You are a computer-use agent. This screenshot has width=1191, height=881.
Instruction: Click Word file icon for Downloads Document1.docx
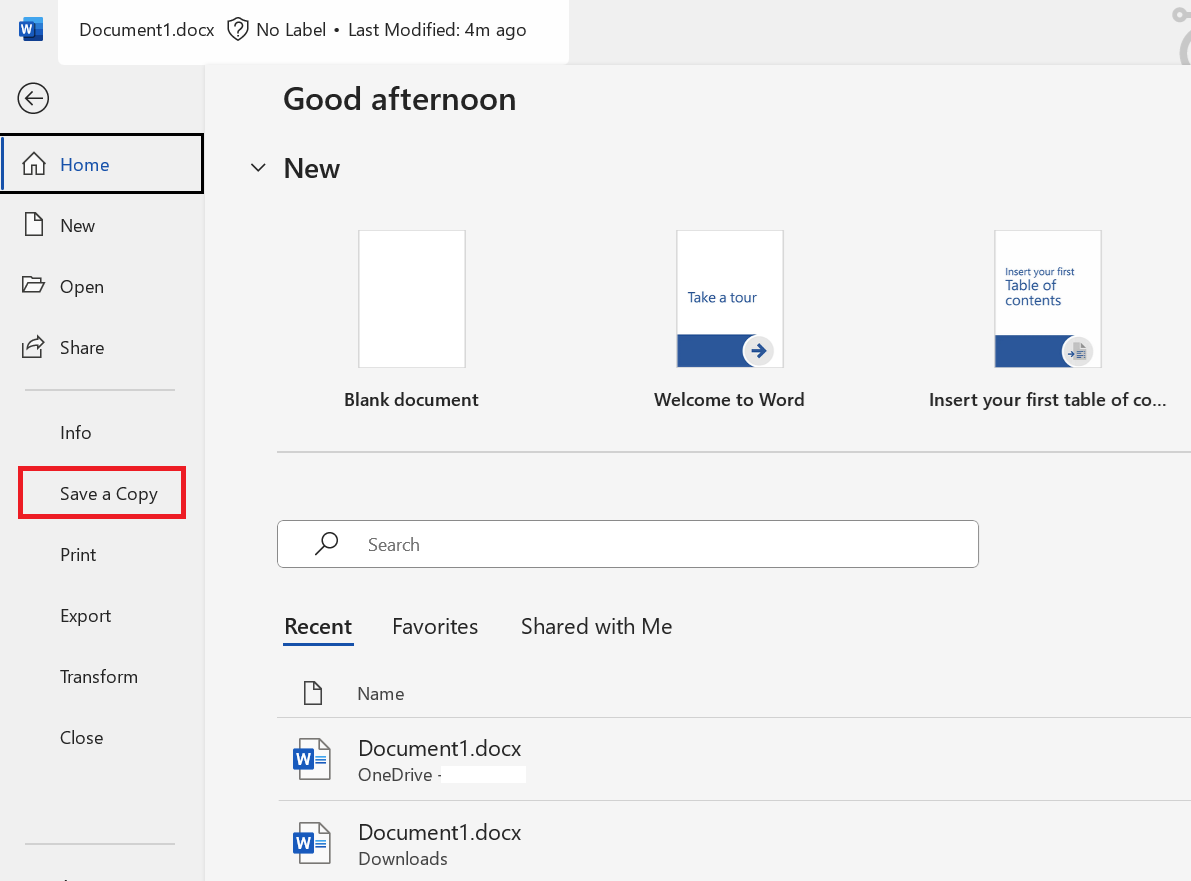311,843
